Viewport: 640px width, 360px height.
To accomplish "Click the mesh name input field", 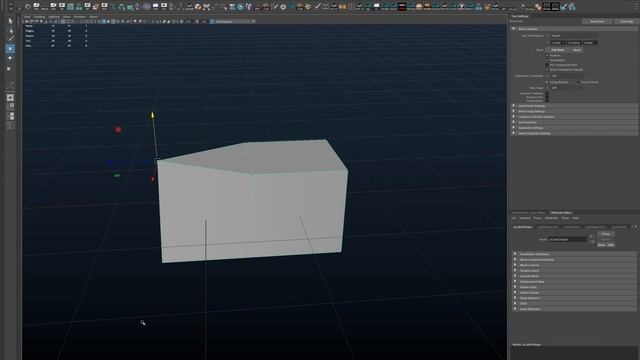I will [568, 239].
